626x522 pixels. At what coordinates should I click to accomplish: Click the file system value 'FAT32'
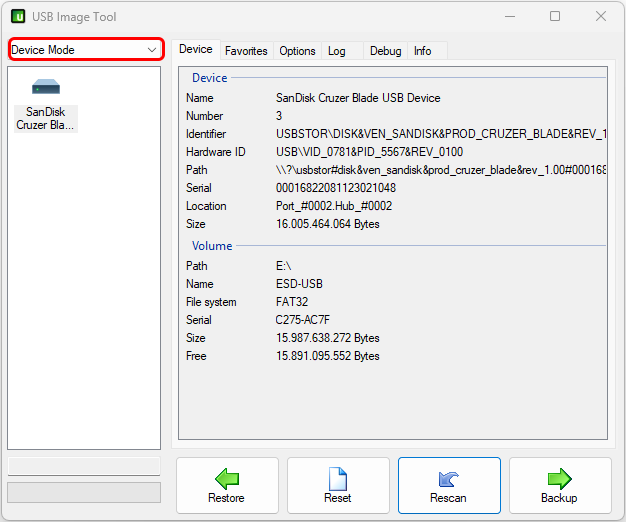[x=292, y=302]
